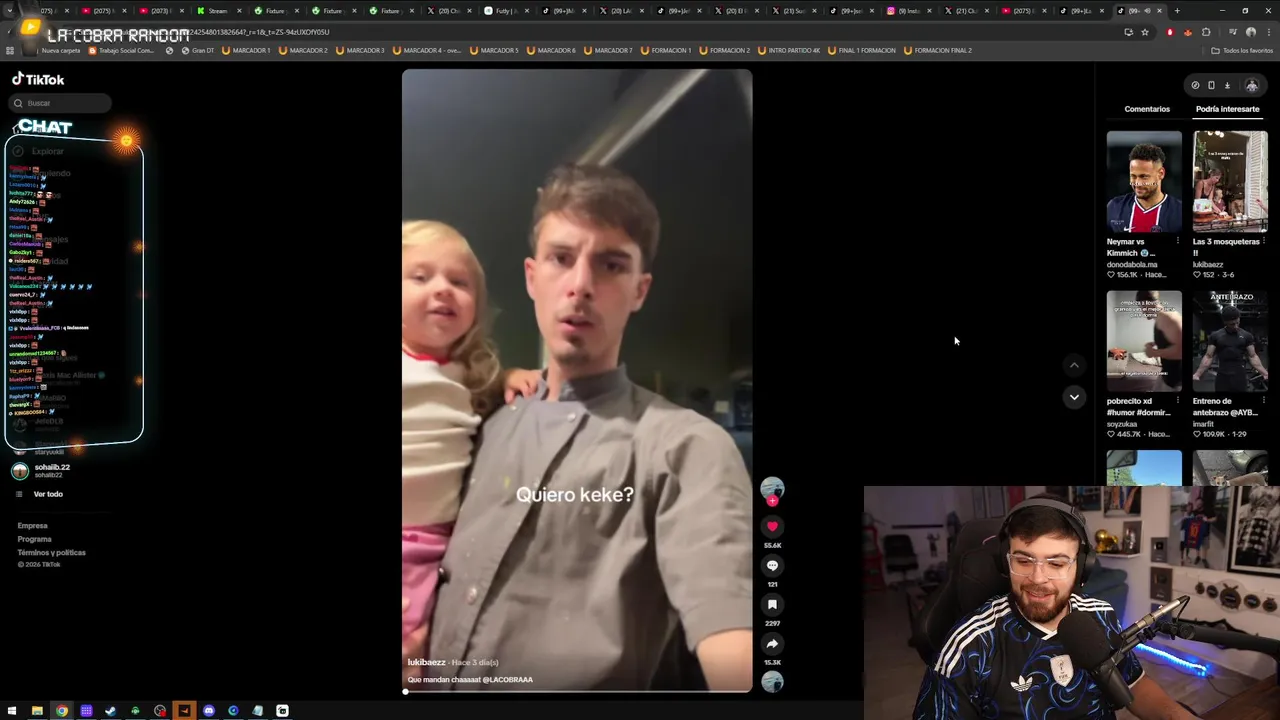
Task: Pause the playing TikTok video
Action: click(x=577, y=380)
